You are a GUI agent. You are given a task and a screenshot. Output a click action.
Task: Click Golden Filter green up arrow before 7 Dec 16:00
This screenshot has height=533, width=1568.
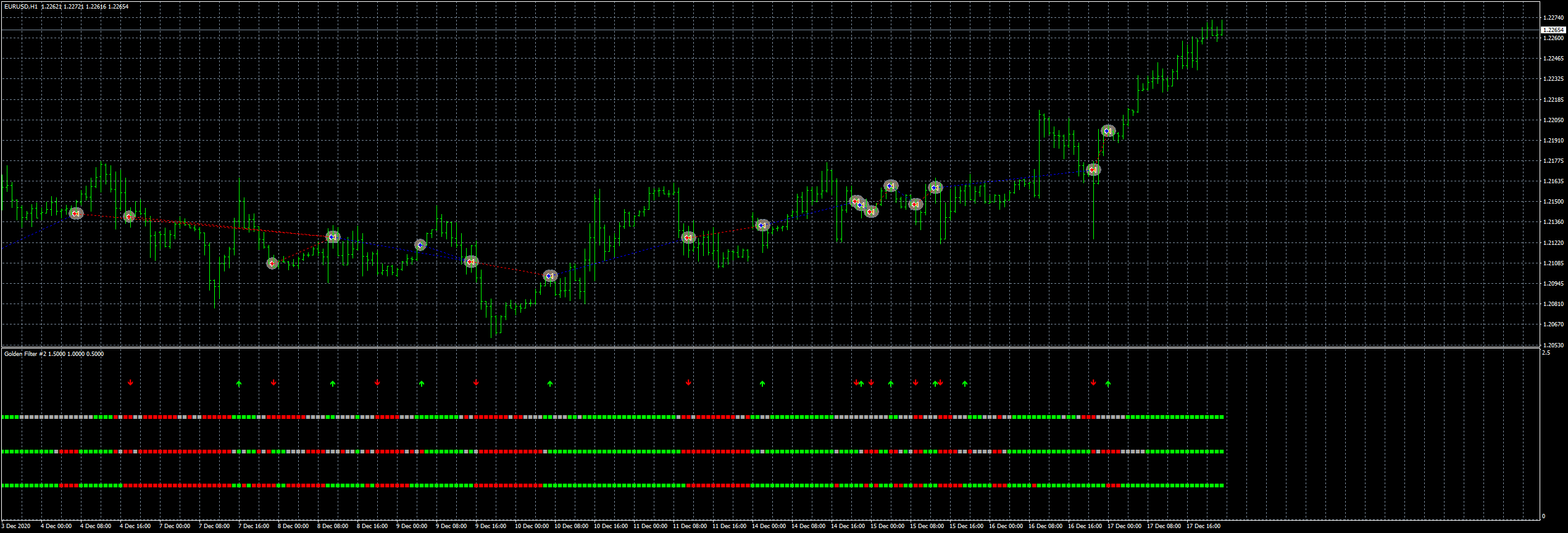[x=239, y=384]
